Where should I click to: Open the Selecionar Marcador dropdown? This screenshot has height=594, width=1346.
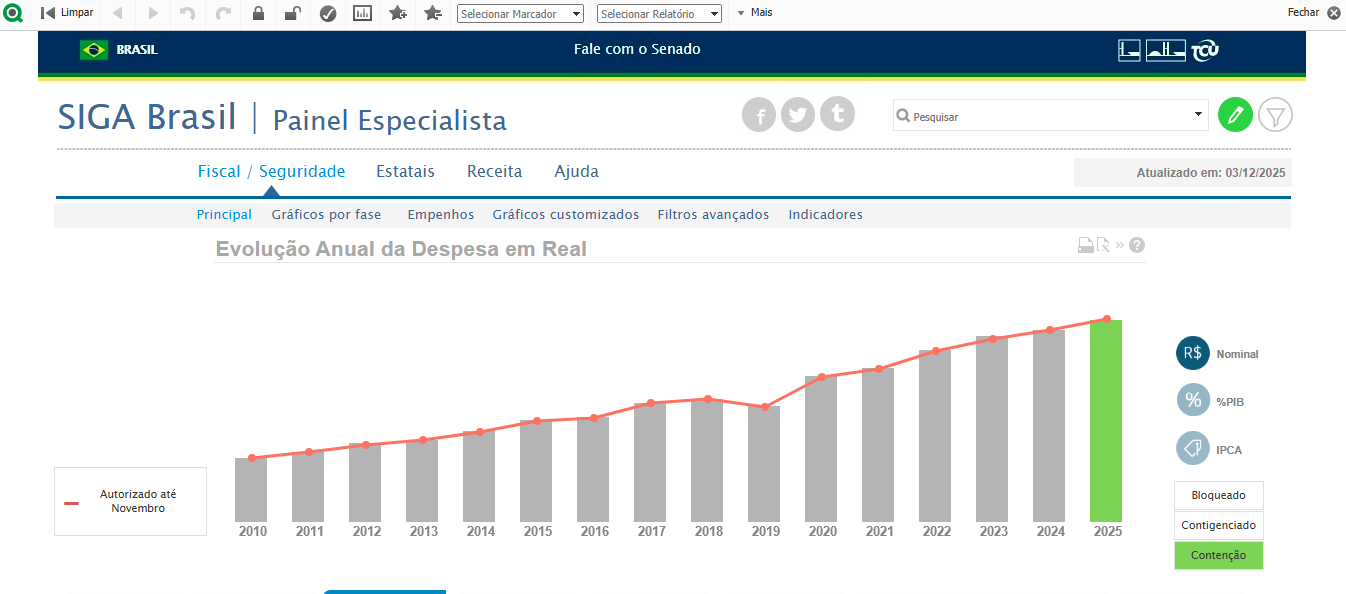point(520,13)
